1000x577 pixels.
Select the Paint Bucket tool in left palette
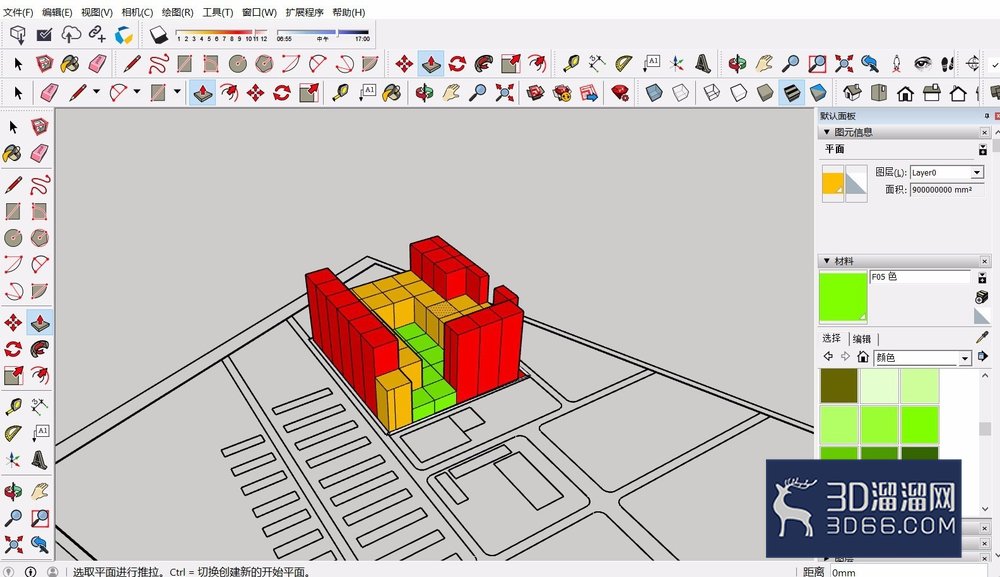(x=12, y=153)
